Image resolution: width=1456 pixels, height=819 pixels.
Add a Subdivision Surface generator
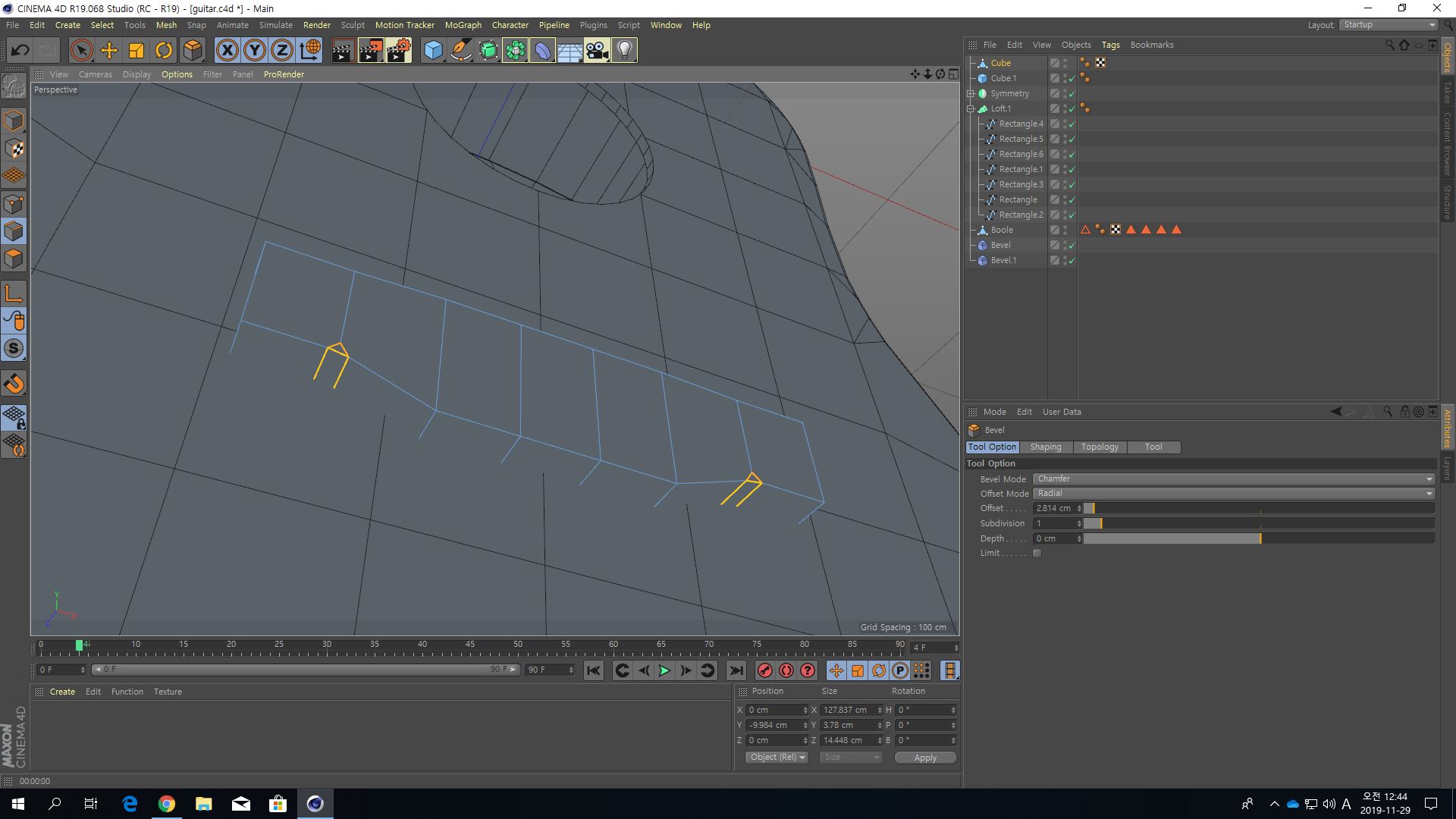click(x=488, y=50)
